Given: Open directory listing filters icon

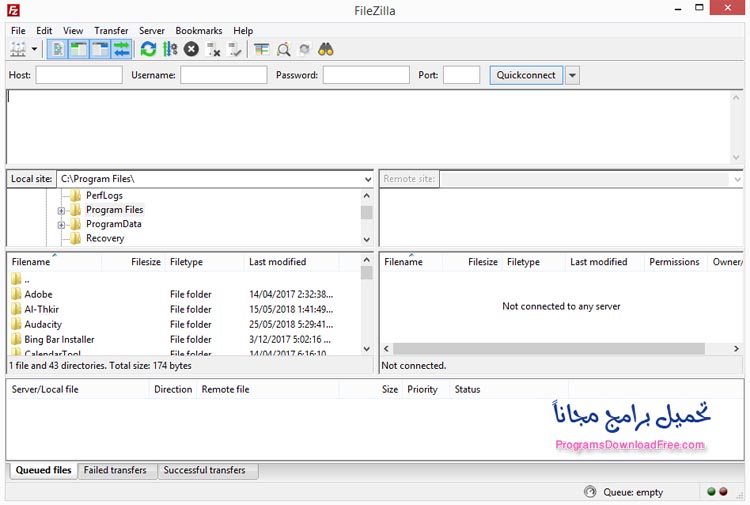Looking at the screenshot, I should click(x=262, y=49).
